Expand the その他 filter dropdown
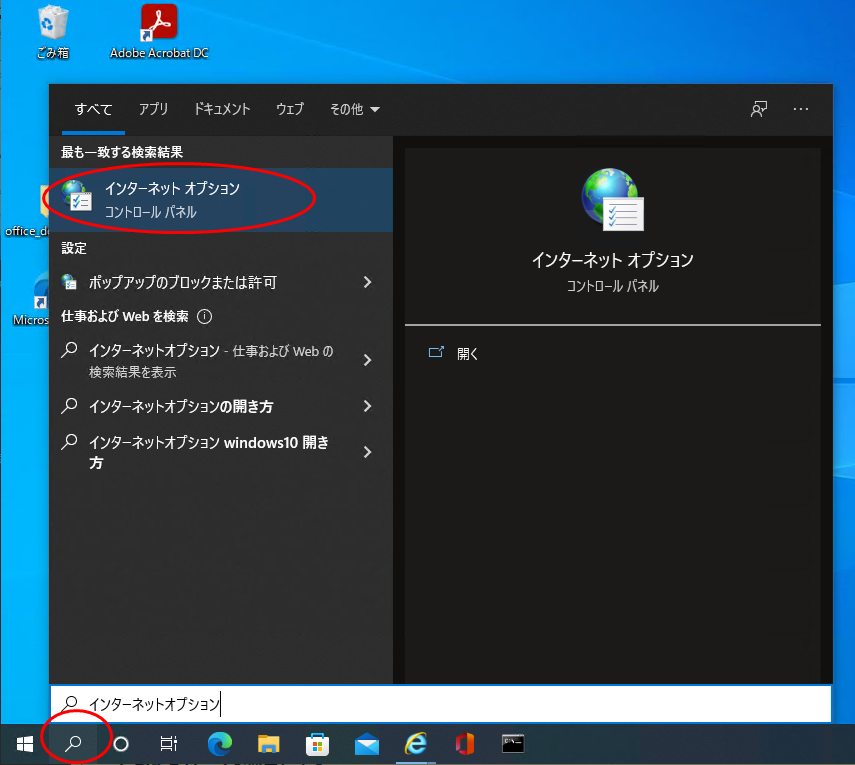This screenshot has height=765, width=855. pos(354,109)
